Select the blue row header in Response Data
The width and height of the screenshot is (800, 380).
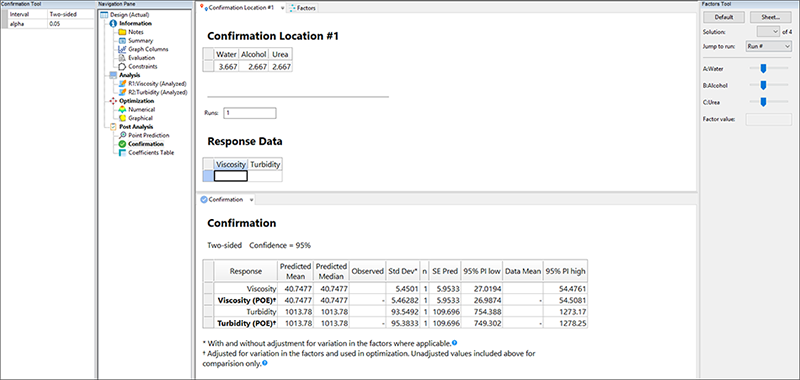pyautogui.click(x=208, y=176)
